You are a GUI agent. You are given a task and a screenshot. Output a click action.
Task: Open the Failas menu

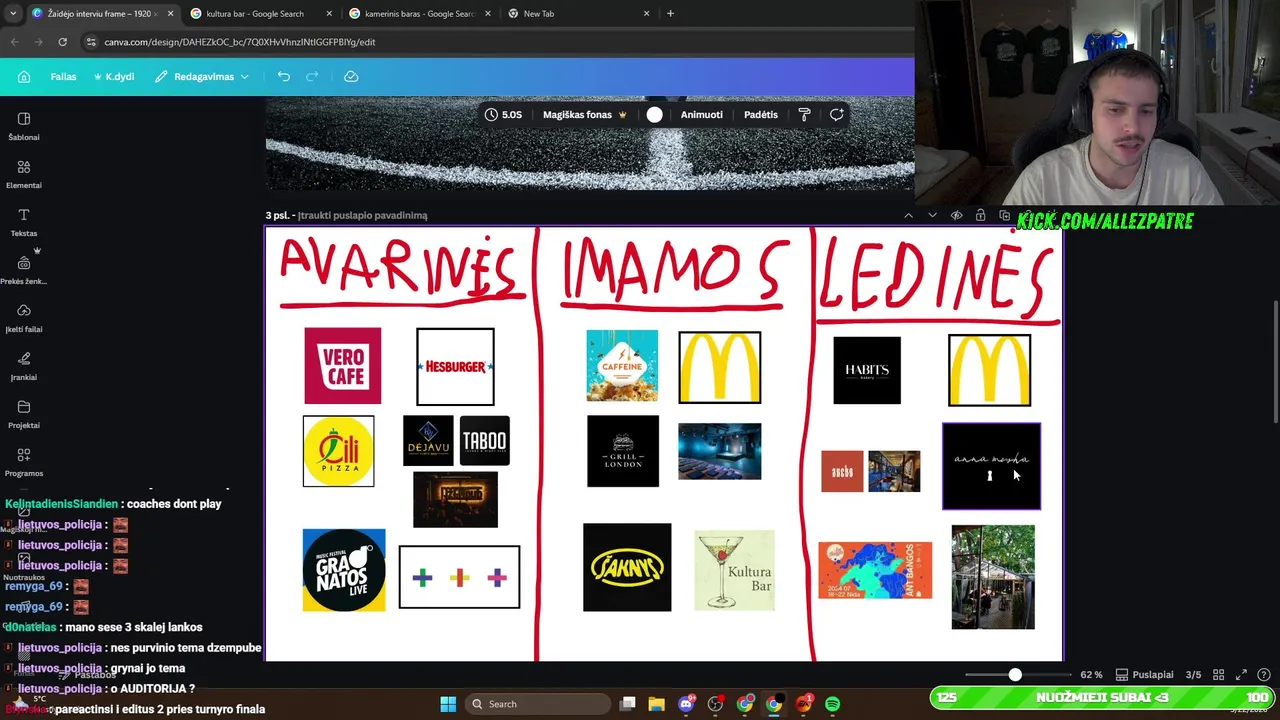click(63, 77)
